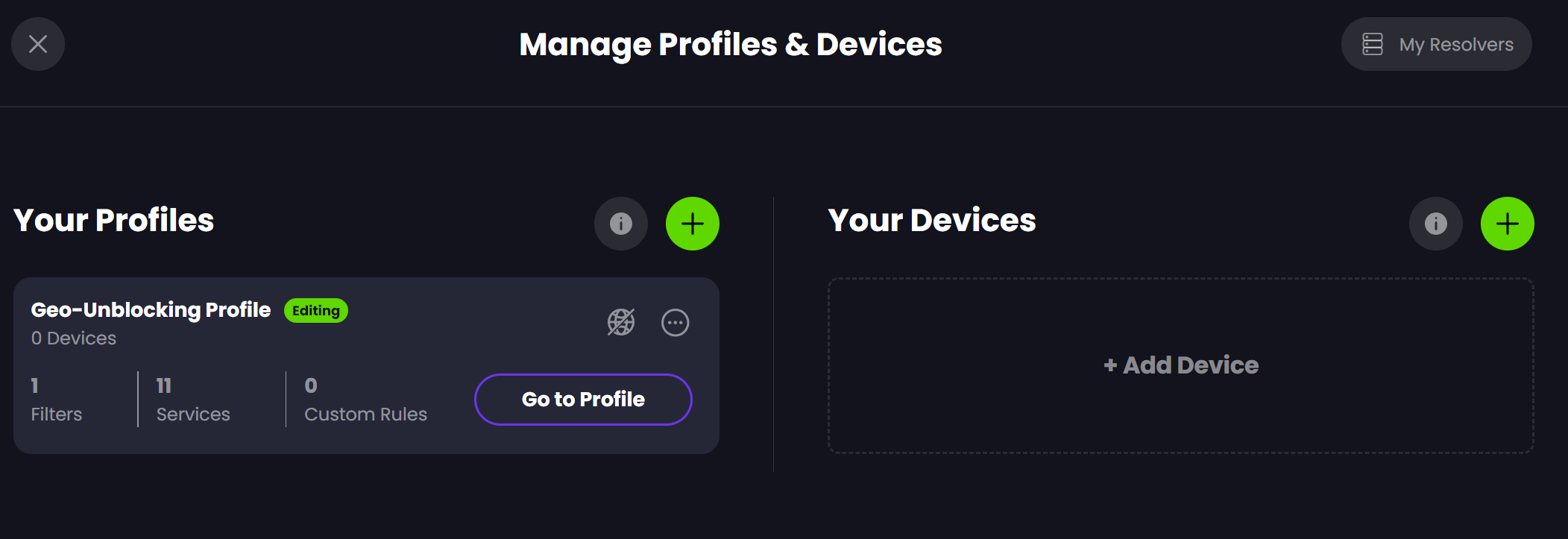Open the 0 Custom Rules stat
Viewport: 1568px width, 539px height.
(365, 400)
